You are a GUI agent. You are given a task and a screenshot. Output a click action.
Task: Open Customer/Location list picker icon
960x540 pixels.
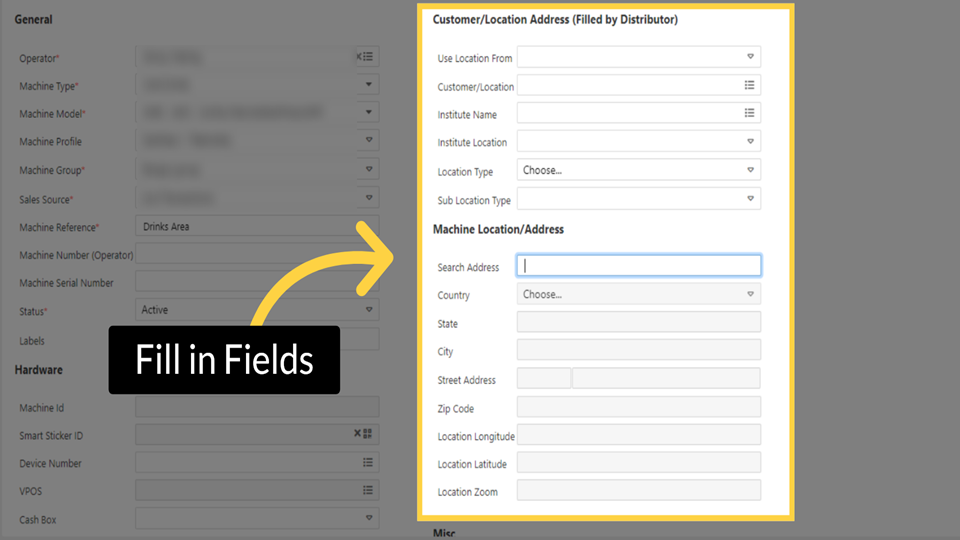(x=749, y=86)
